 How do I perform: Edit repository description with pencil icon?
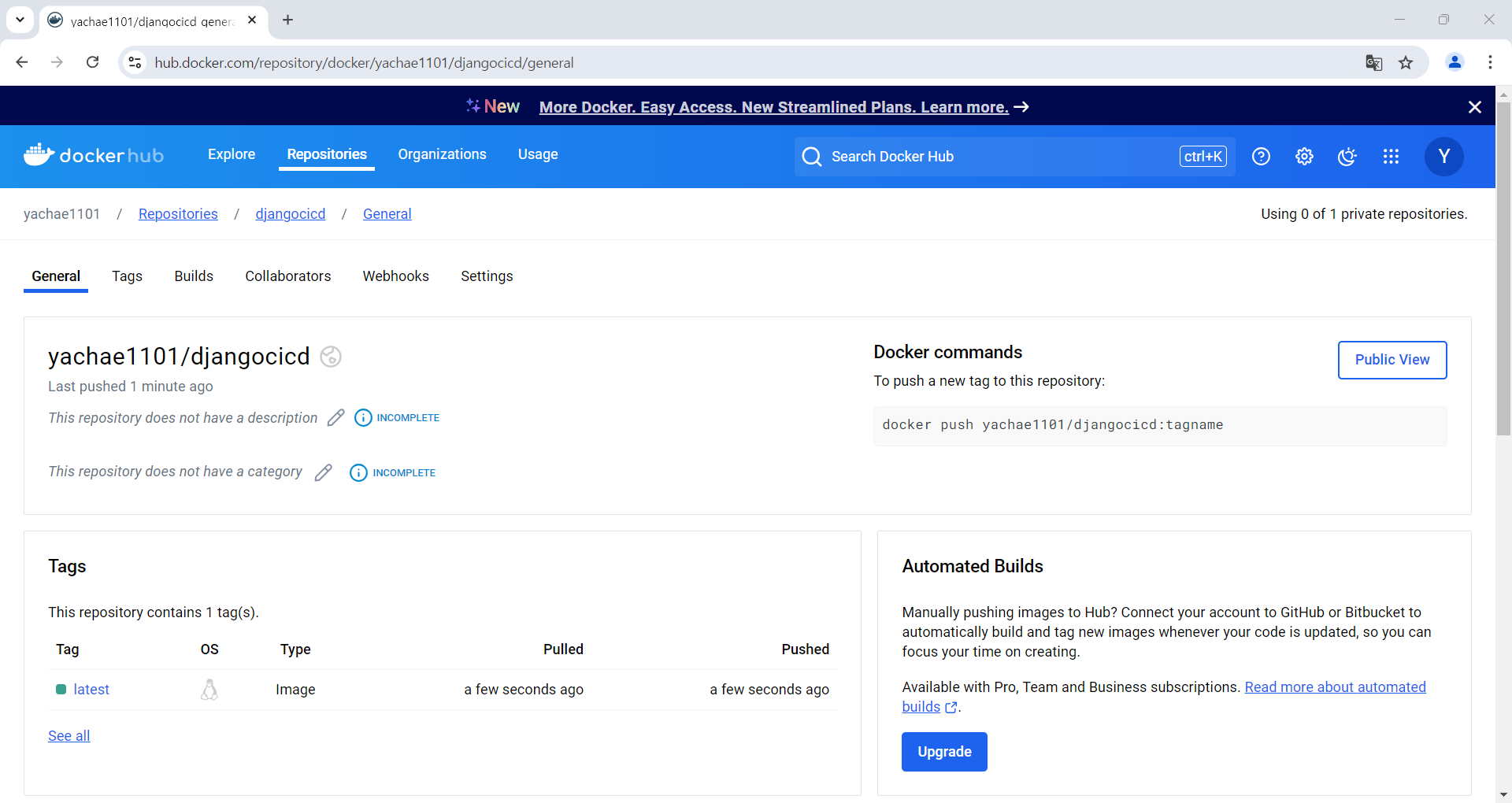click(x=336, y=417)
